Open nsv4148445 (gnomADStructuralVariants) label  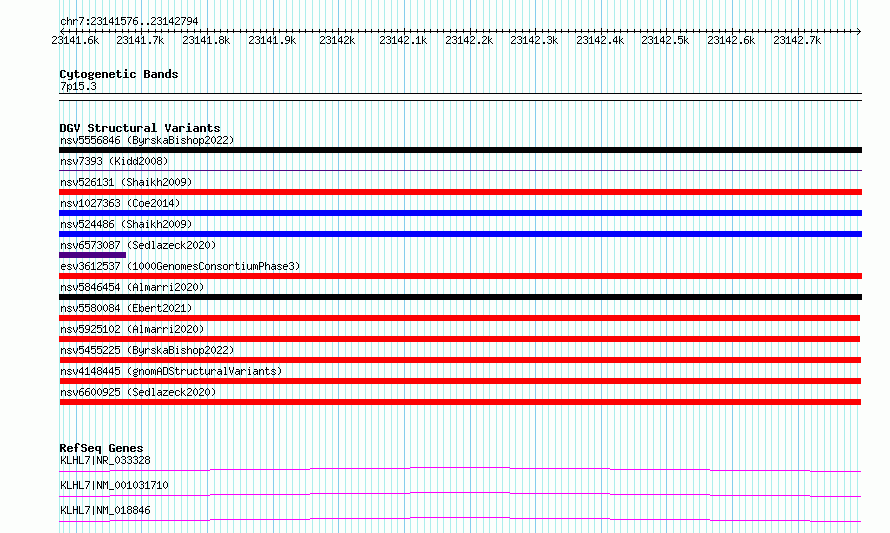(171, 372)
